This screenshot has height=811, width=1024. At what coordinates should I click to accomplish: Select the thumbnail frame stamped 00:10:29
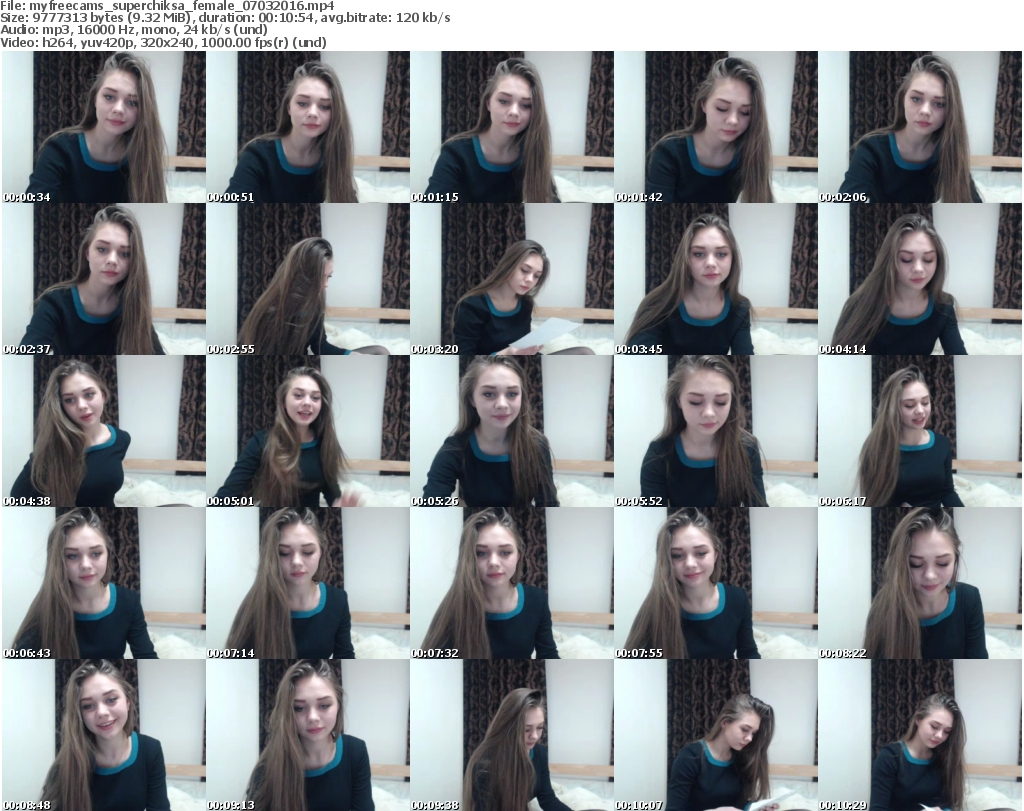click(920, 735)
